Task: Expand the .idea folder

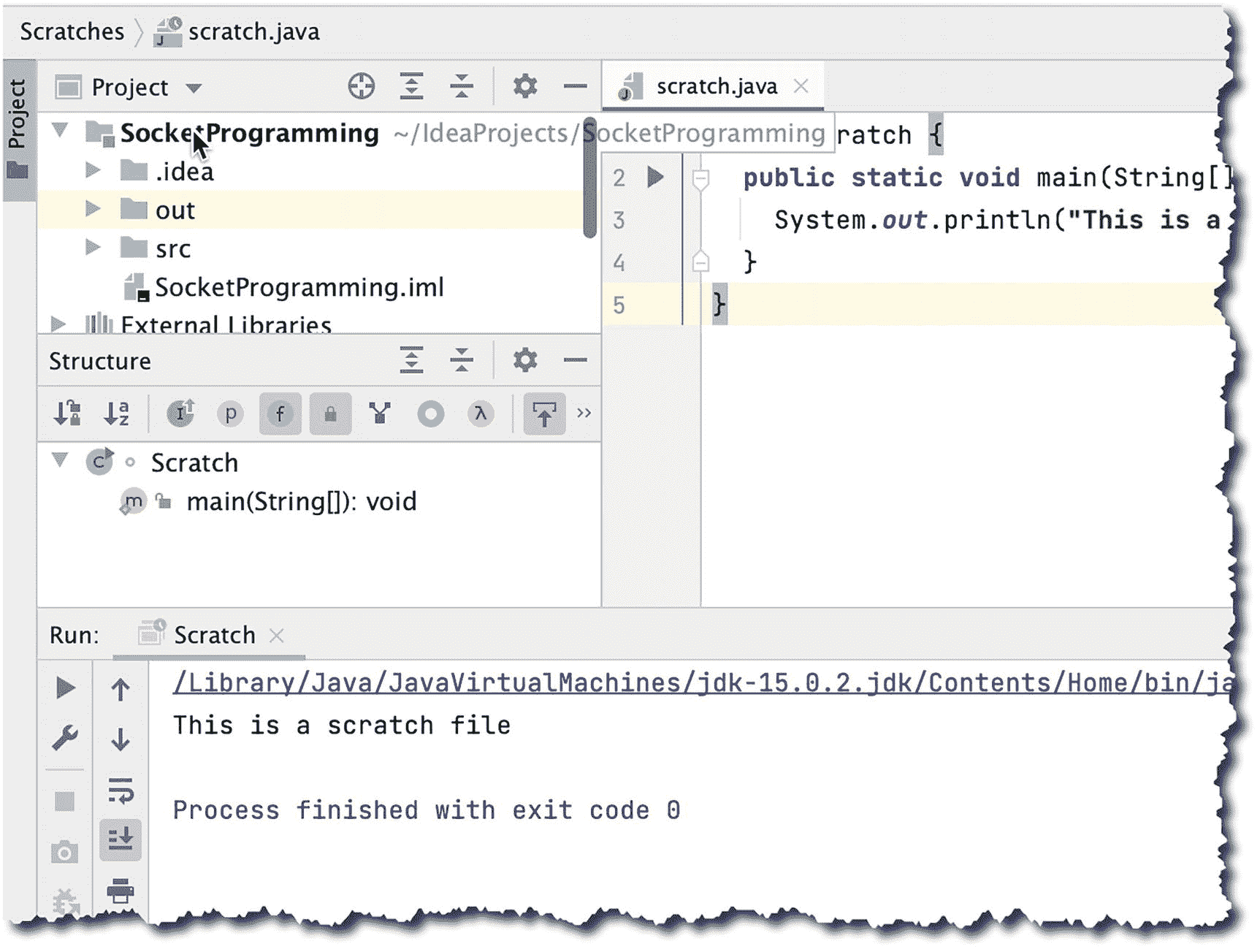Action: [x=93, y=170]
